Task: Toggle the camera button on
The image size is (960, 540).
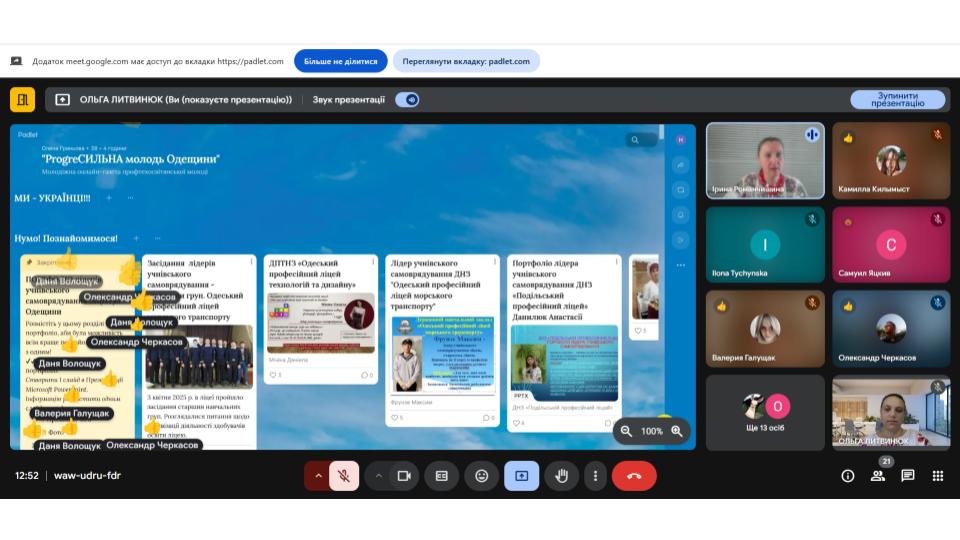Action: tap(404, 476)
